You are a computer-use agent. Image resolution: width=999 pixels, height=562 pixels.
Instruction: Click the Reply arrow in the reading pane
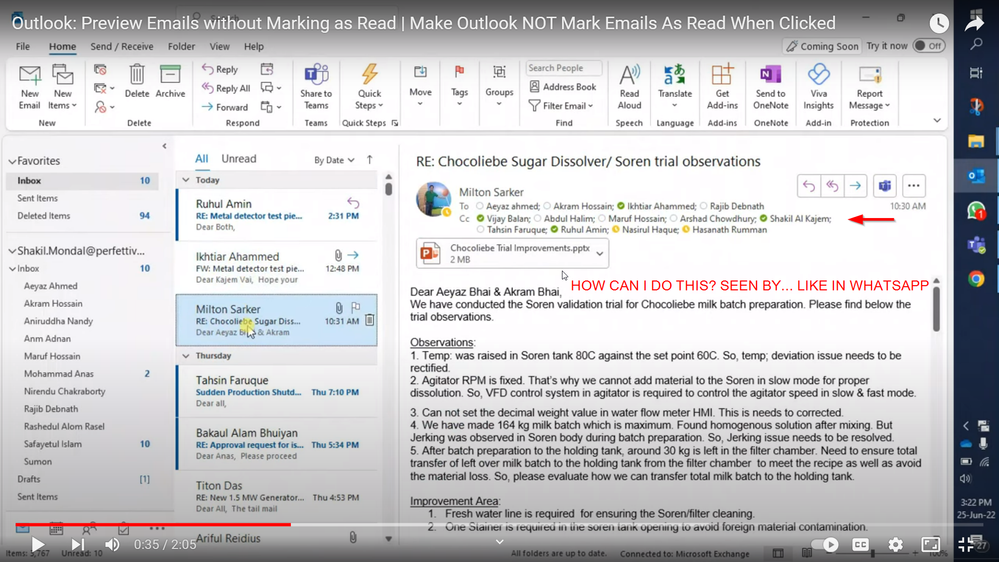coord(809,186)
